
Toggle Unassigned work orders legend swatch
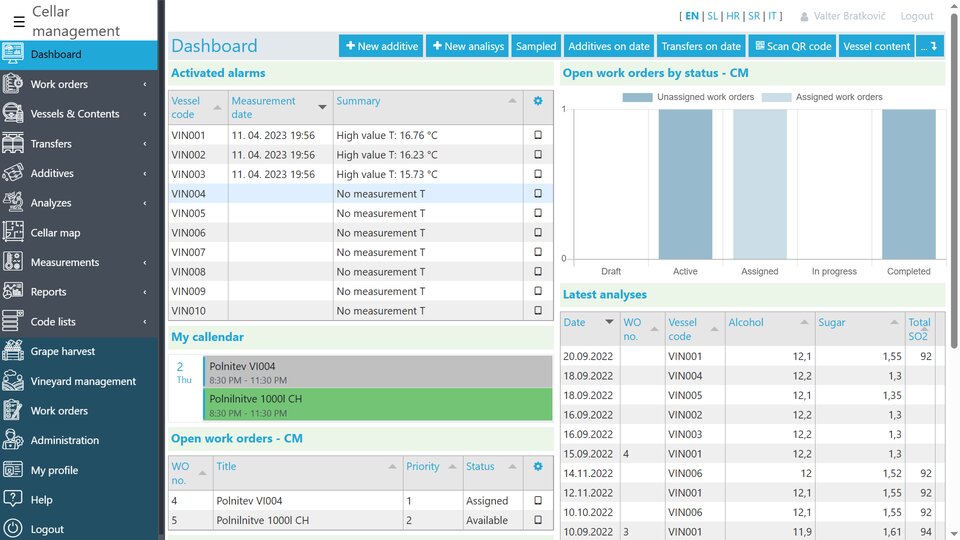[637, 97]
